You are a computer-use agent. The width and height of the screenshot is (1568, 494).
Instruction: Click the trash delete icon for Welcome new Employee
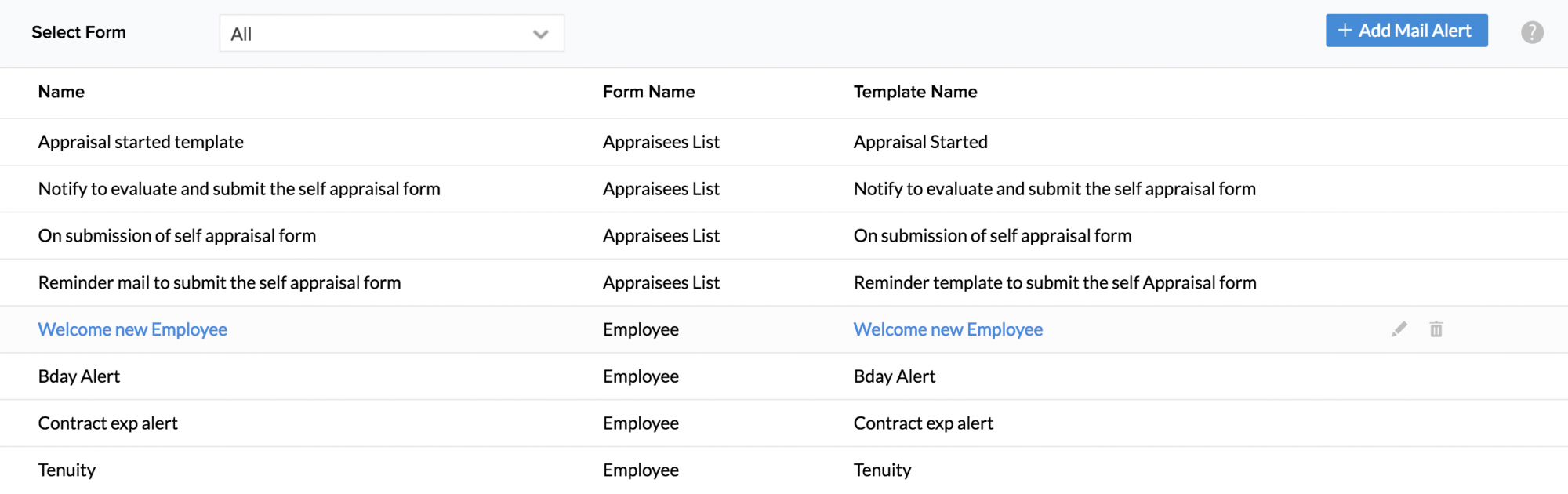click(1436, 329)
